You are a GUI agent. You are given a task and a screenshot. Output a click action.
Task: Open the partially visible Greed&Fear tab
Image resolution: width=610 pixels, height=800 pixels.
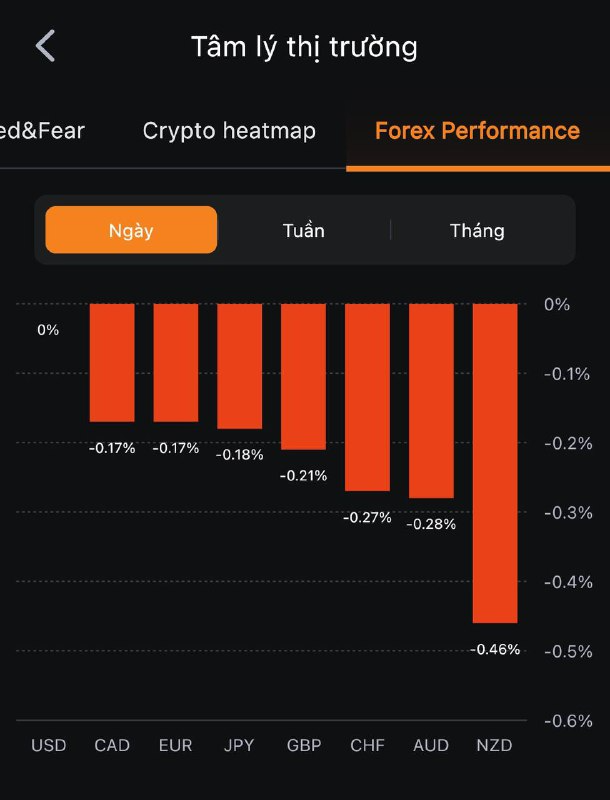click(x=42, y=131)
